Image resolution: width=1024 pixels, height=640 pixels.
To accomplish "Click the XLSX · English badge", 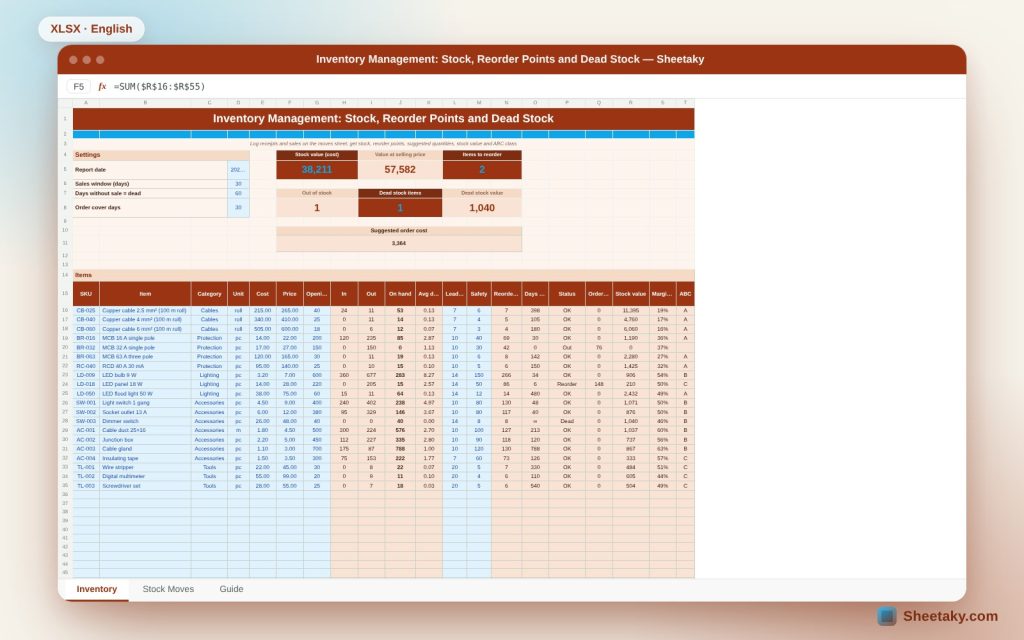I will coord(91,29).
